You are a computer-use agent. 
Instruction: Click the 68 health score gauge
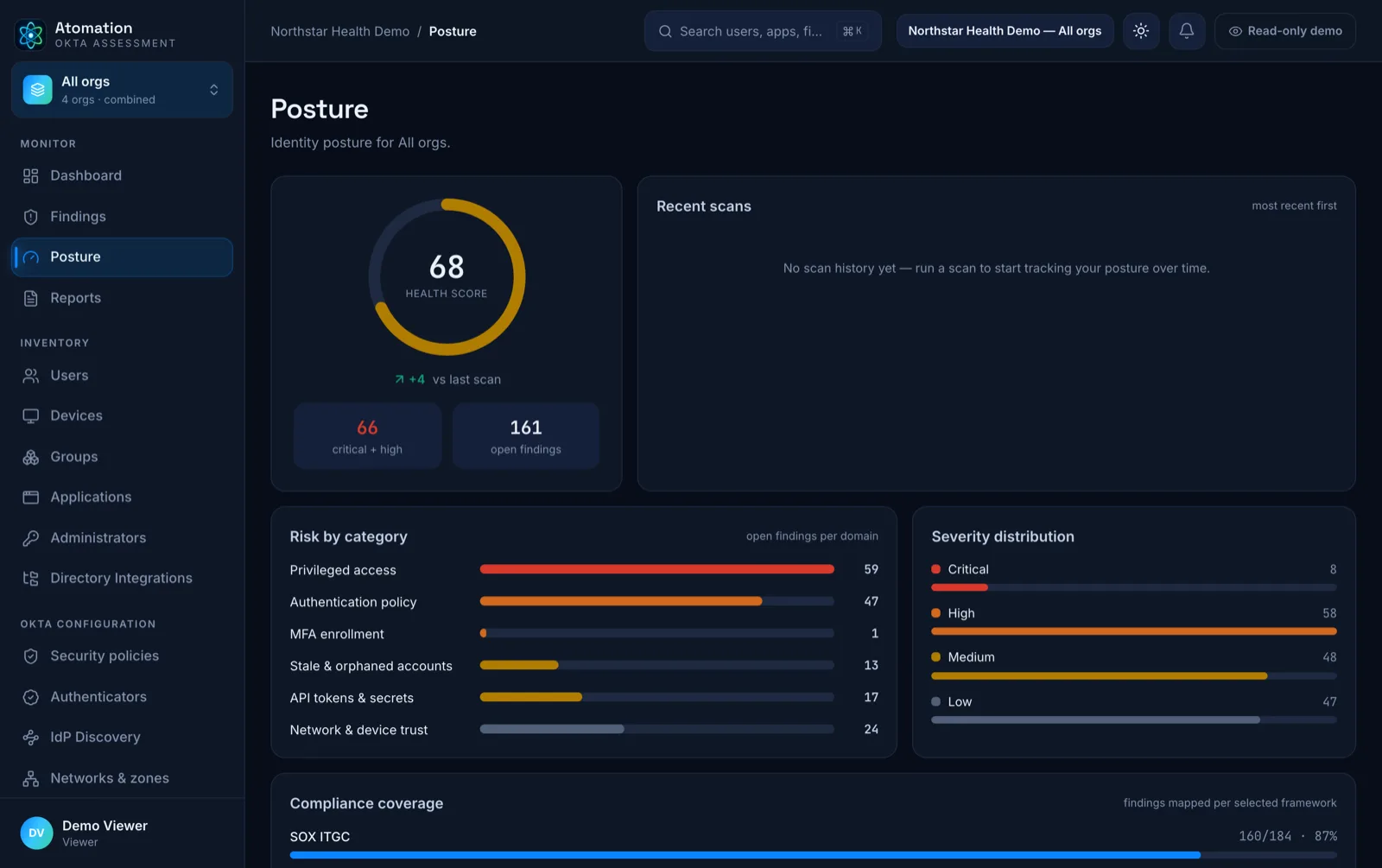click(447, 277)
